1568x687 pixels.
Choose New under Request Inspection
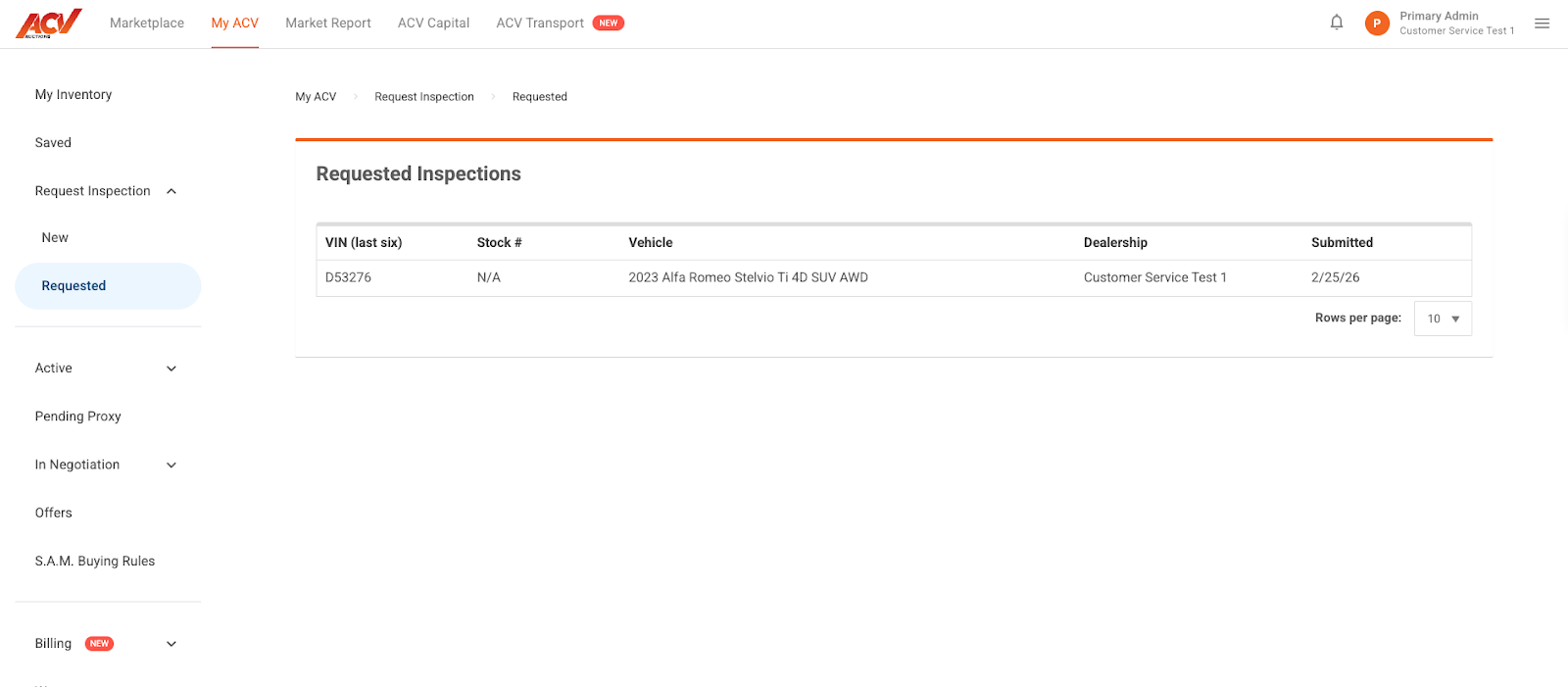pyautogui.click(x=55, y=237)
